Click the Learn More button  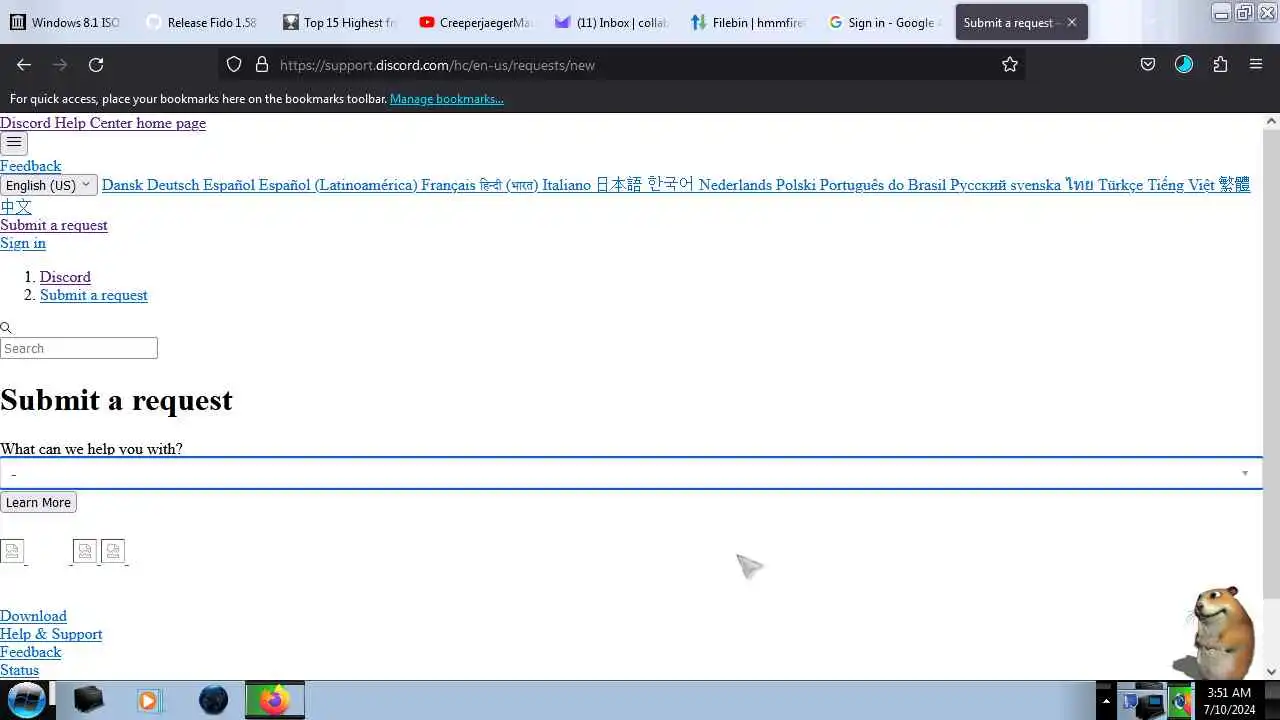[x=38, y=502]
